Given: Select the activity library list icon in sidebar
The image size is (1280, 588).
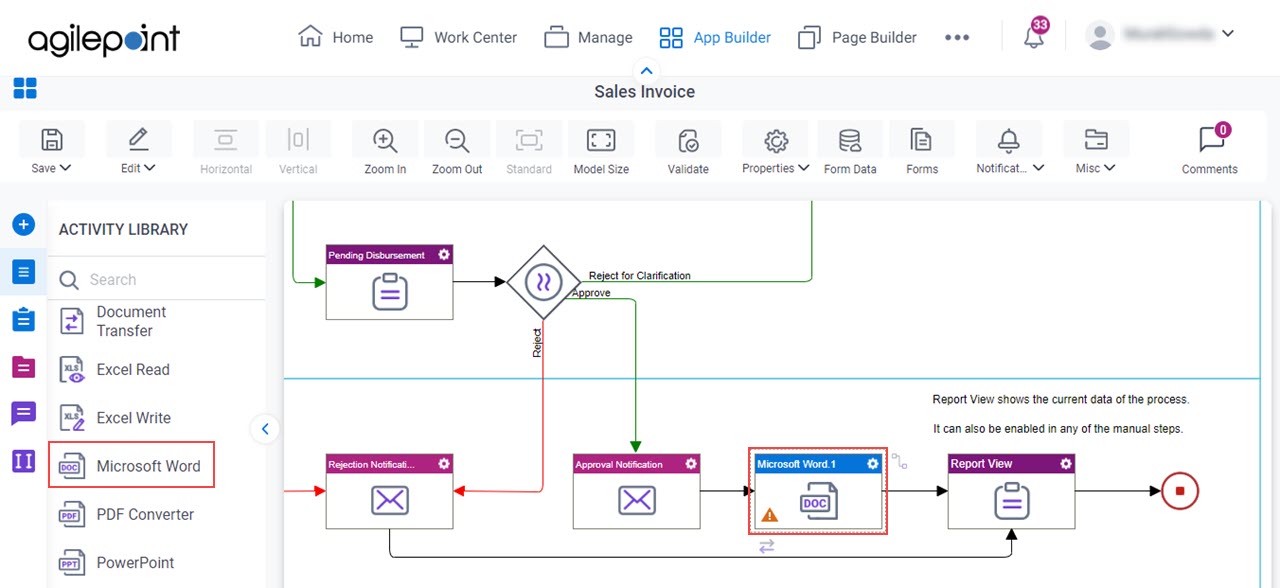Looking at the screenshot, I should tap(23, 271).
